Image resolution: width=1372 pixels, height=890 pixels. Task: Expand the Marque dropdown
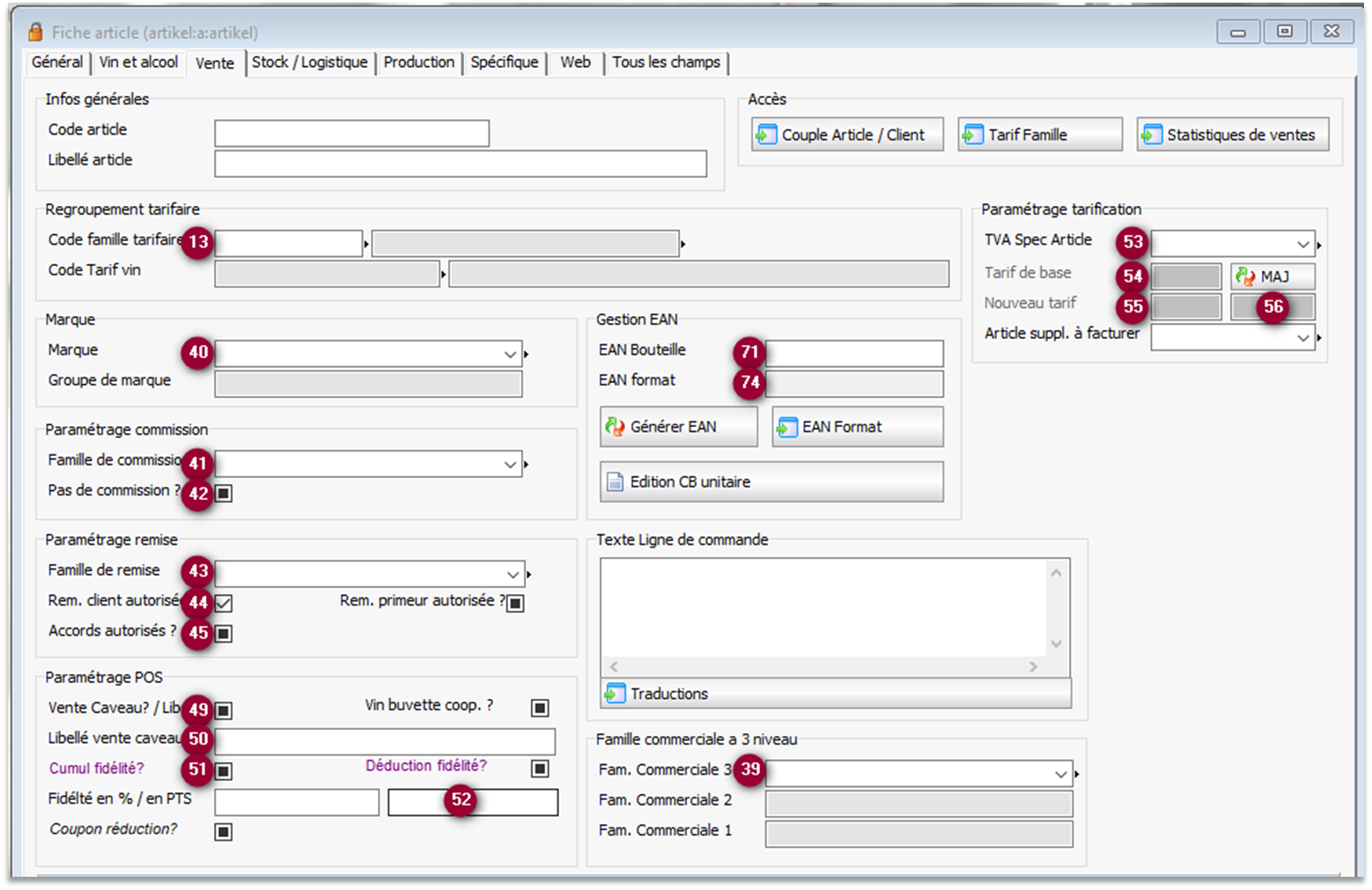click(510, 354)
